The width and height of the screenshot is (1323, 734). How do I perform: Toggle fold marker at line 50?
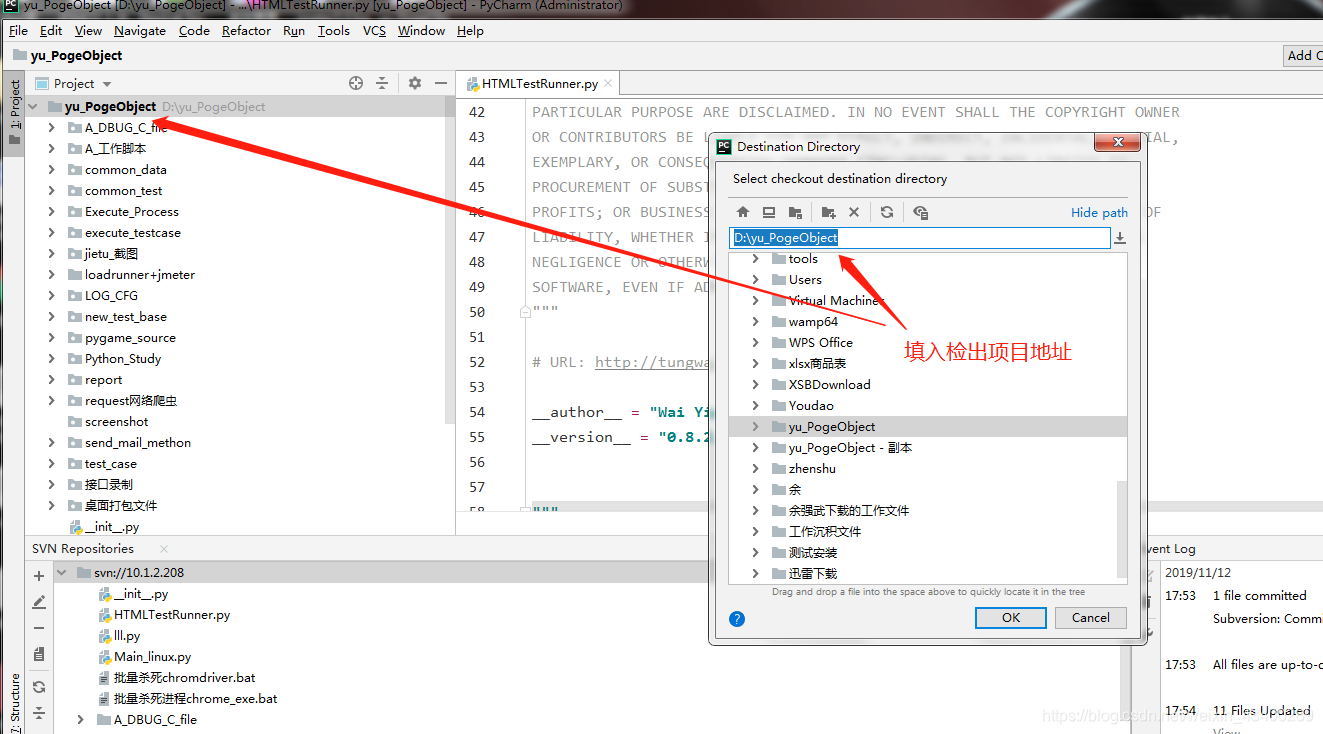tap(525, 312)
